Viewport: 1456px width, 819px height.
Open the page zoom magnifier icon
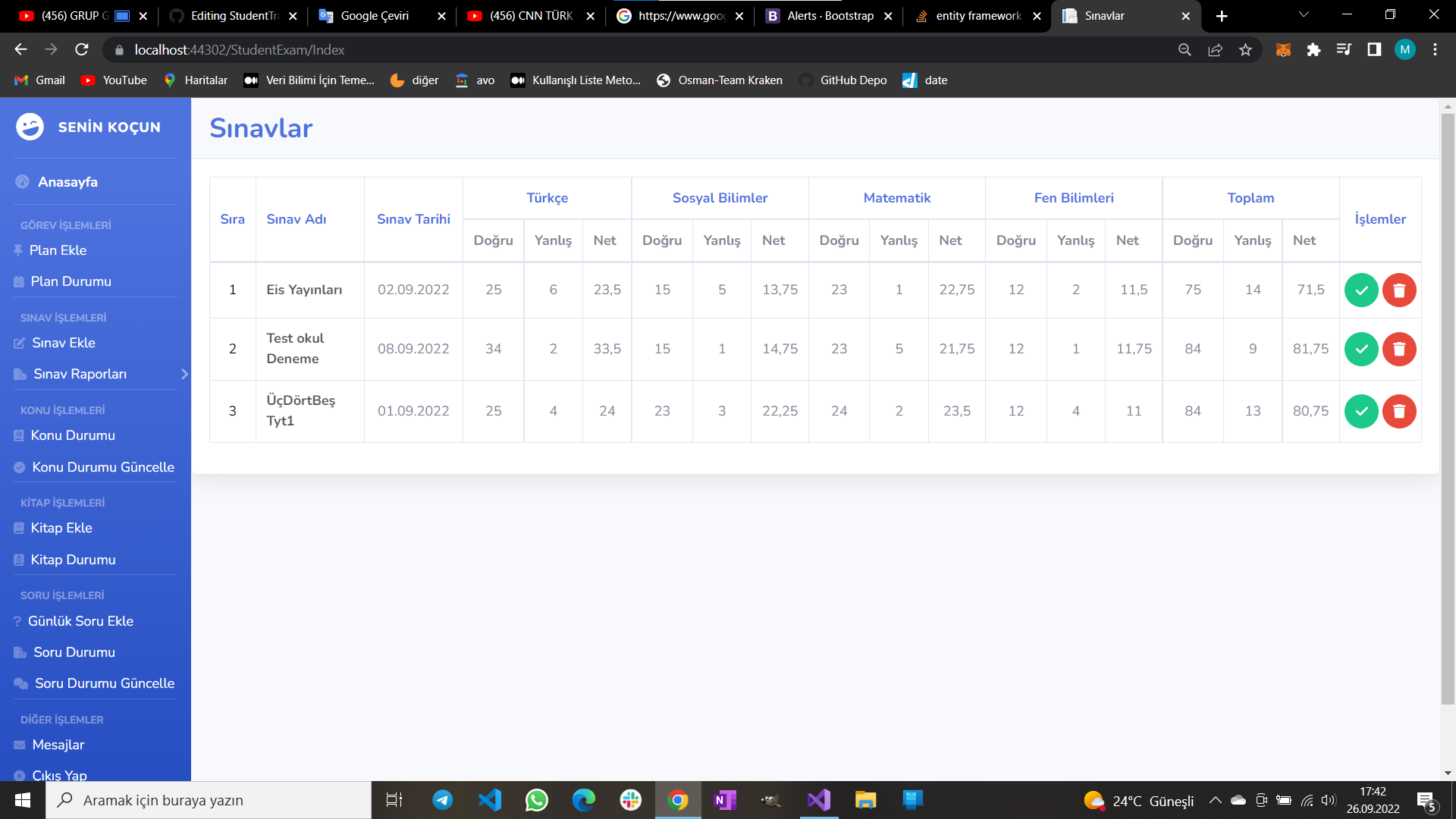(x=1185, y=49)
